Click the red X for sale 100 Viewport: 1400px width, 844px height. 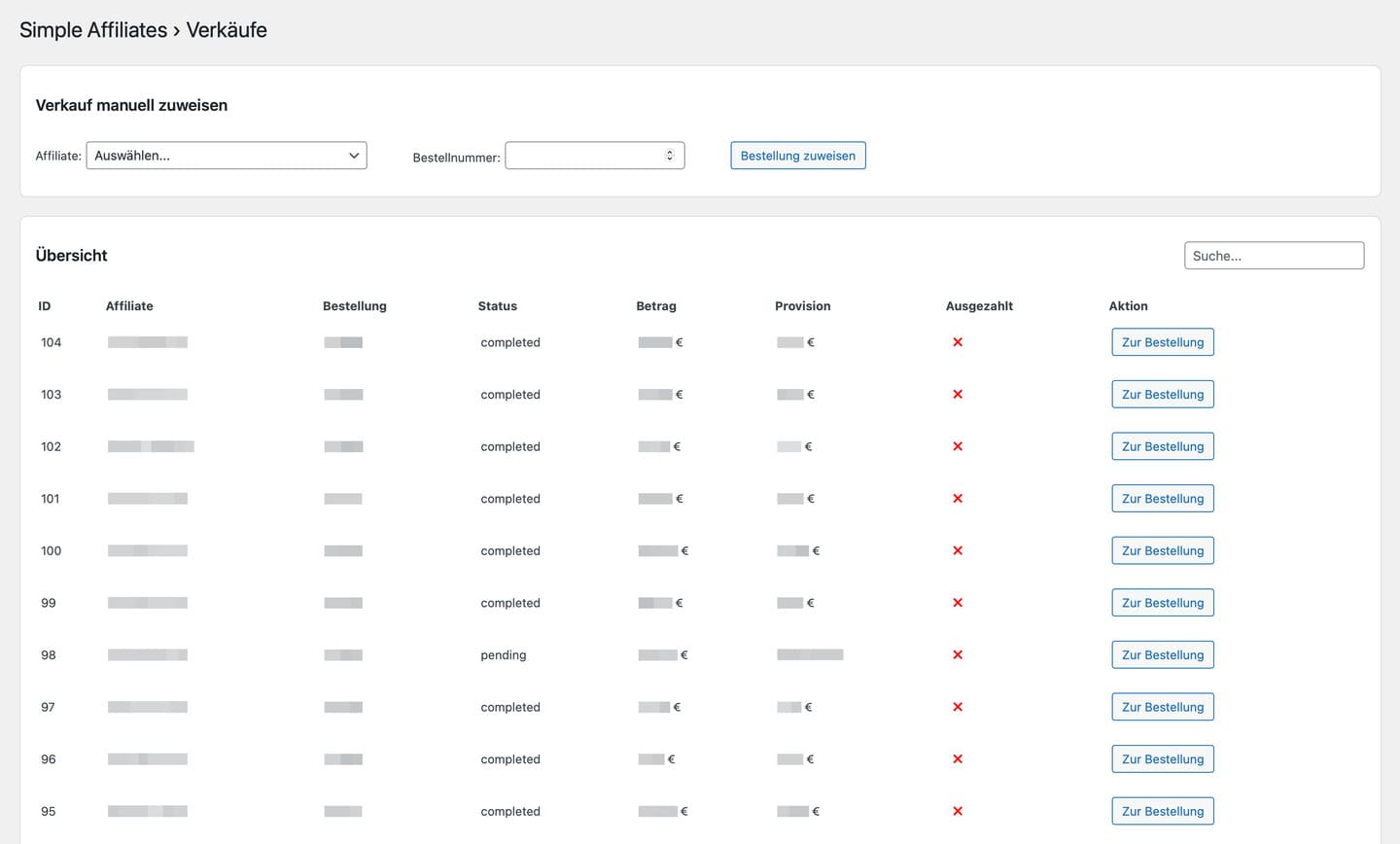pyautogui.click(x=958, y=550)
